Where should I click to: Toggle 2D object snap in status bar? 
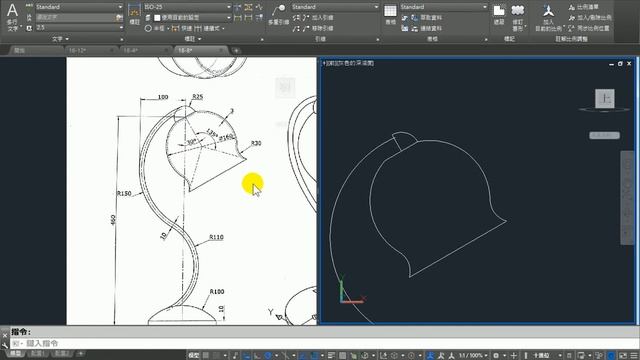tap(314, 355)
